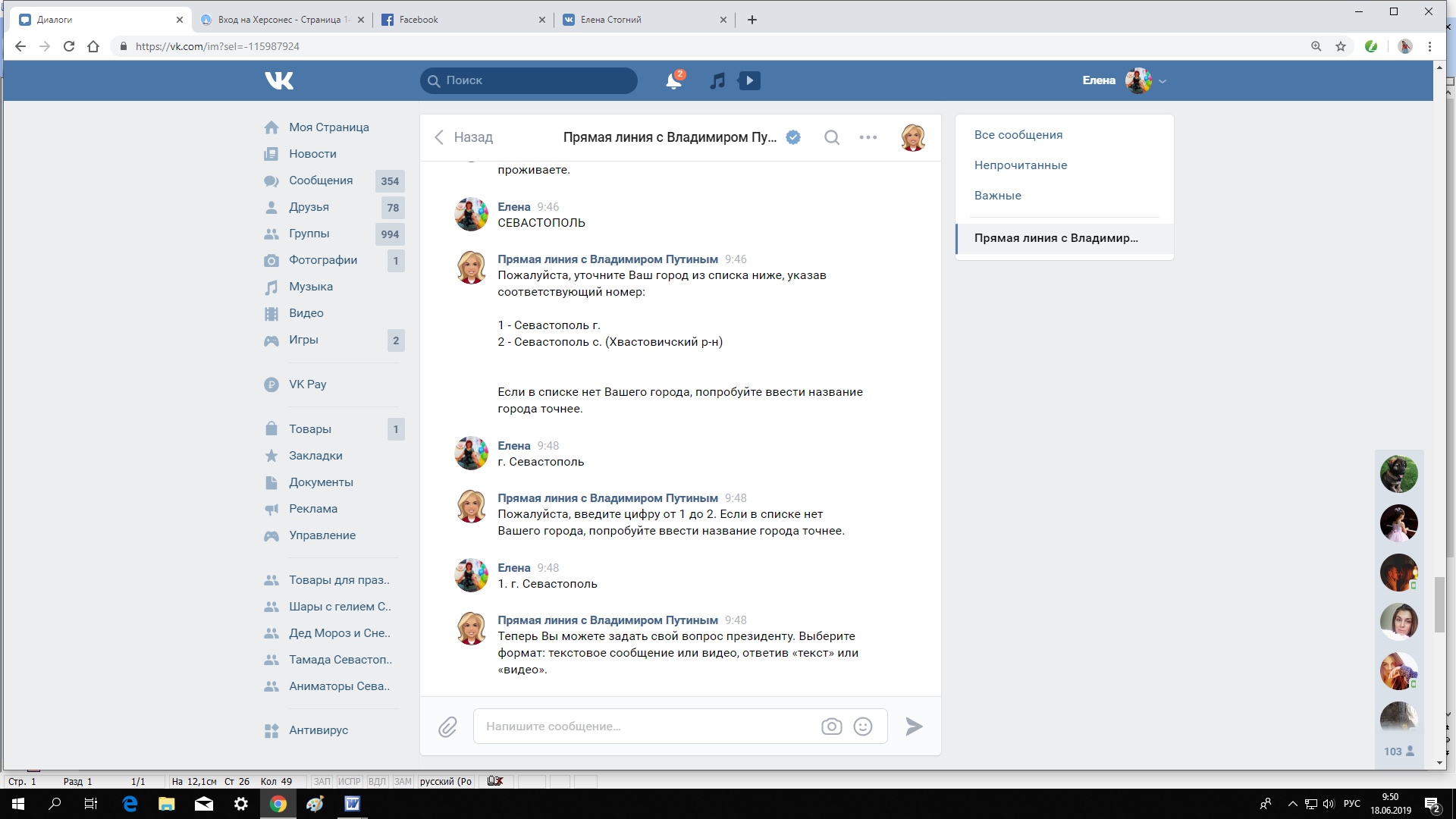Screen dimensions: 1456x819
Task: Open the VK notifications bell
Action: pyautogui.click(x=673, y=80)
